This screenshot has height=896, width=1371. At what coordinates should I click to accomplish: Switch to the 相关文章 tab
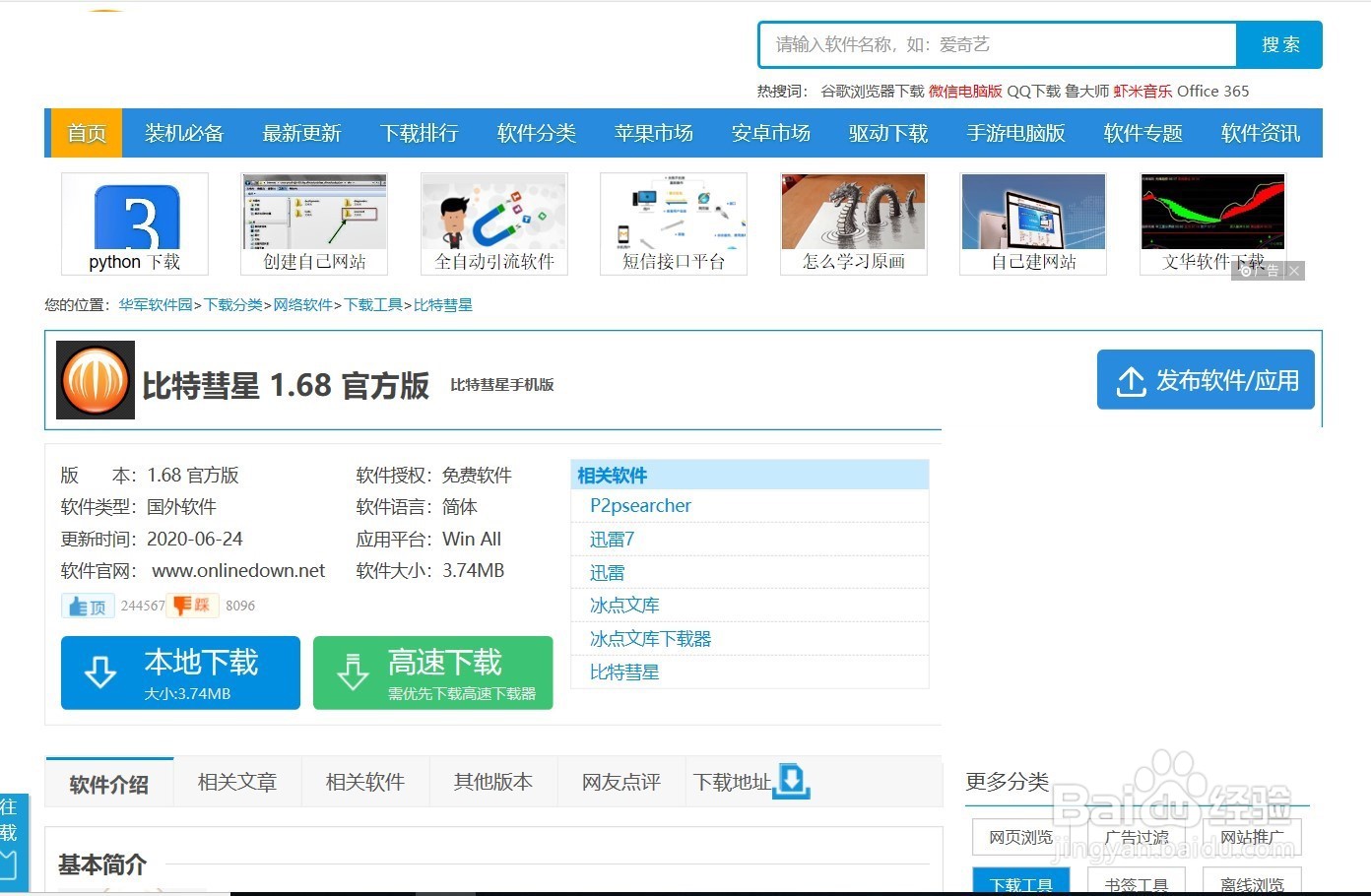[237, 782]
